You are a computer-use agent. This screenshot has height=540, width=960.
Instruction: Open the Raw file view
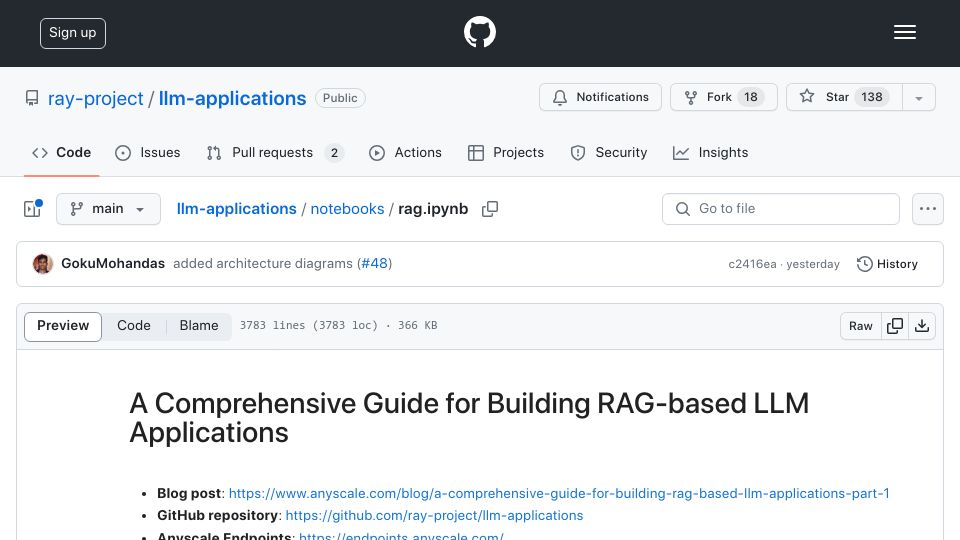(860, 326)
